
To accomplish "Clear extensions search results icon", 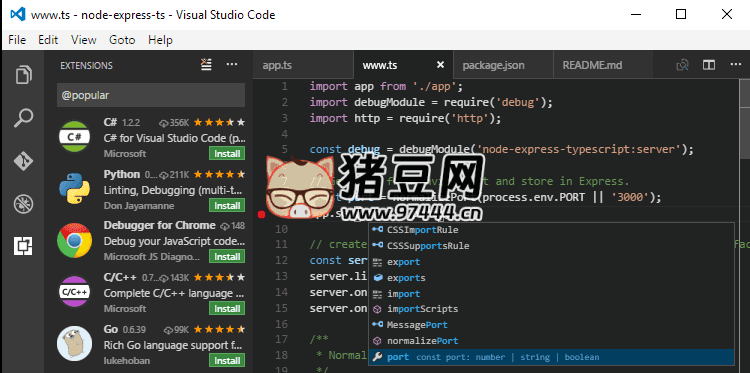I will (206, 65).
